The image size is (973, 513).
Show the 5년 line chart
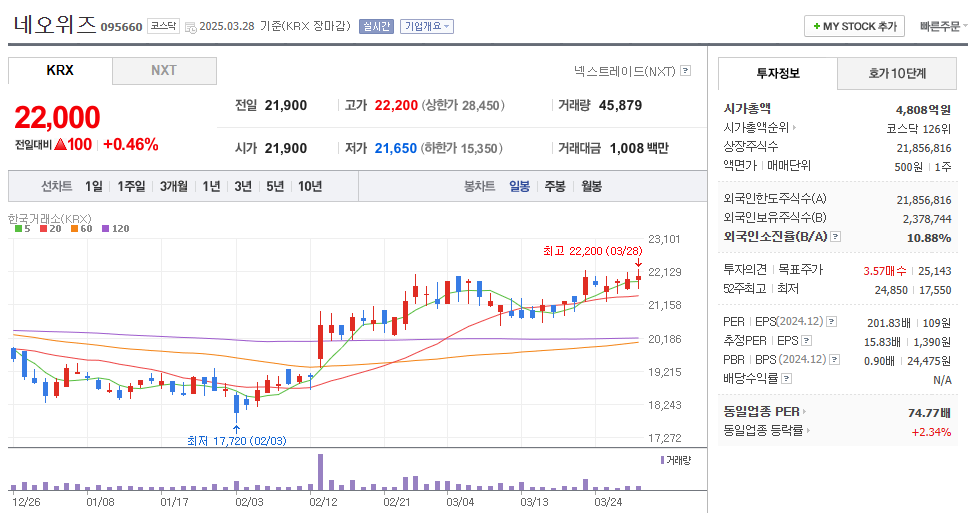pyautogui.click(x=275, y=186)
